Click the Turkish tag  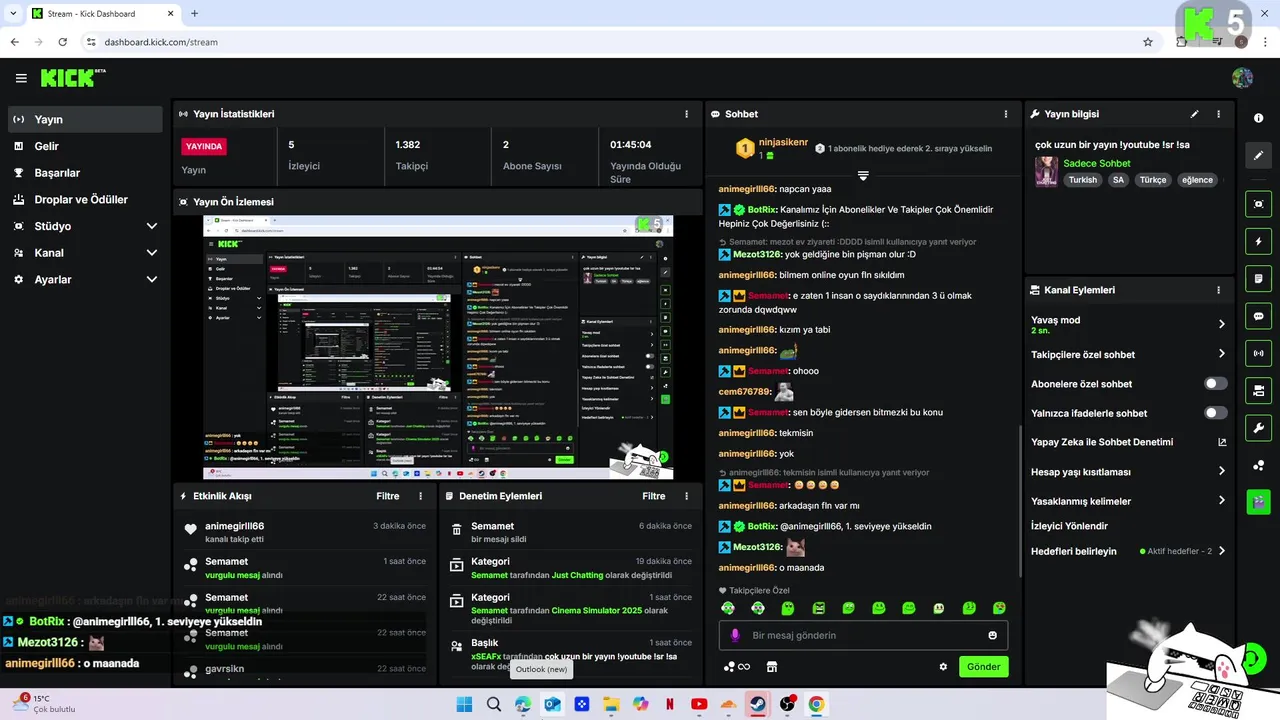(1082, 180)
